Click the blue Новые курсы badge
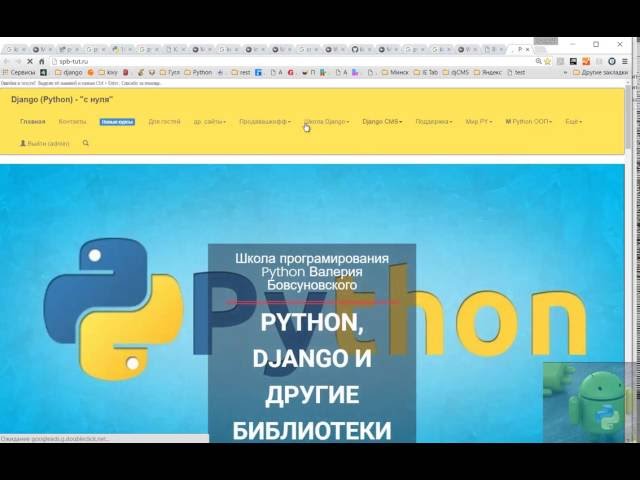Screen dimensions: 640x480 point(117,122)
